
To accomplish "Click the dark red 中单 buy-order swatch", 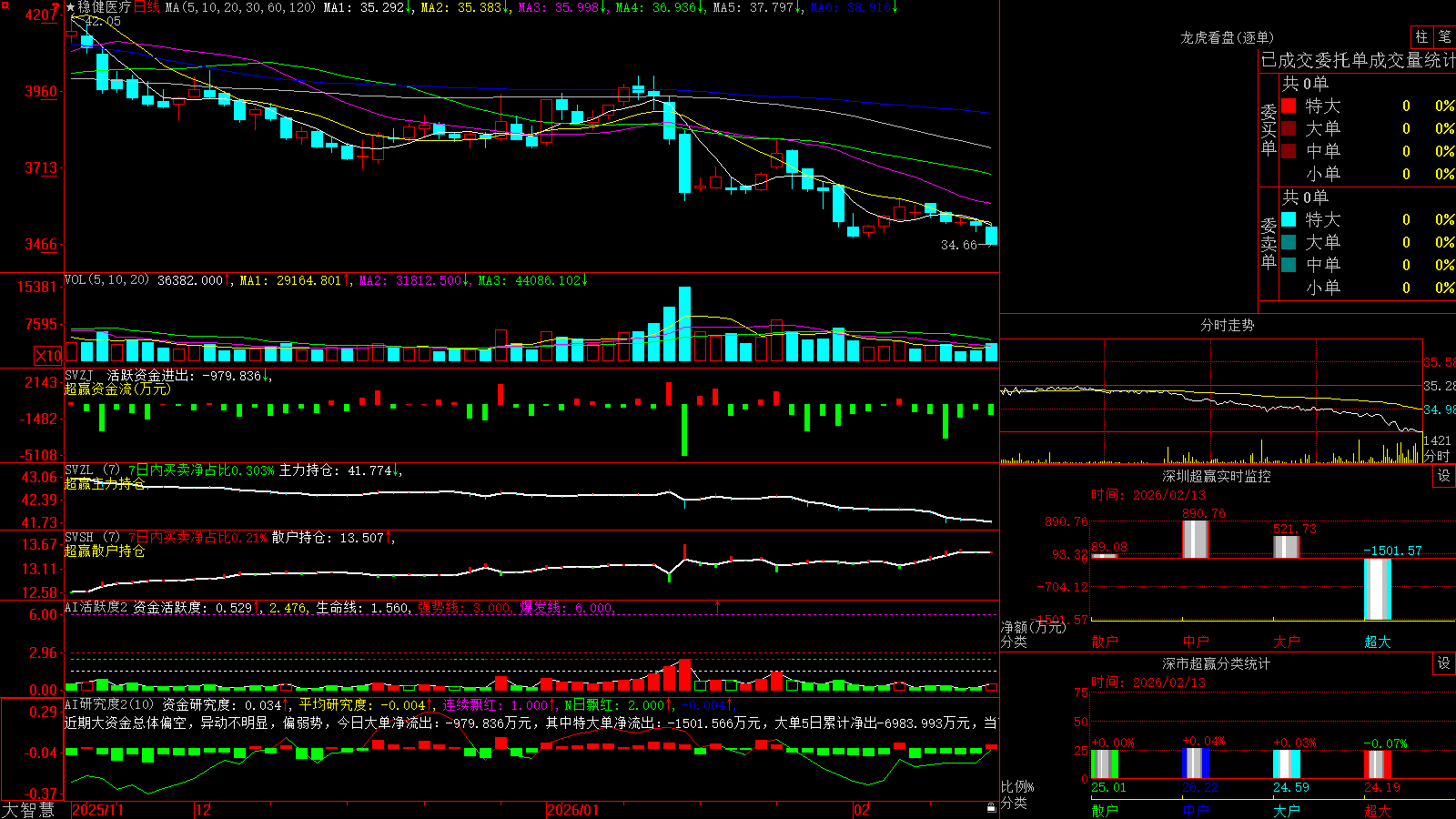I will pyautogui.click(x=1289, y=151).
